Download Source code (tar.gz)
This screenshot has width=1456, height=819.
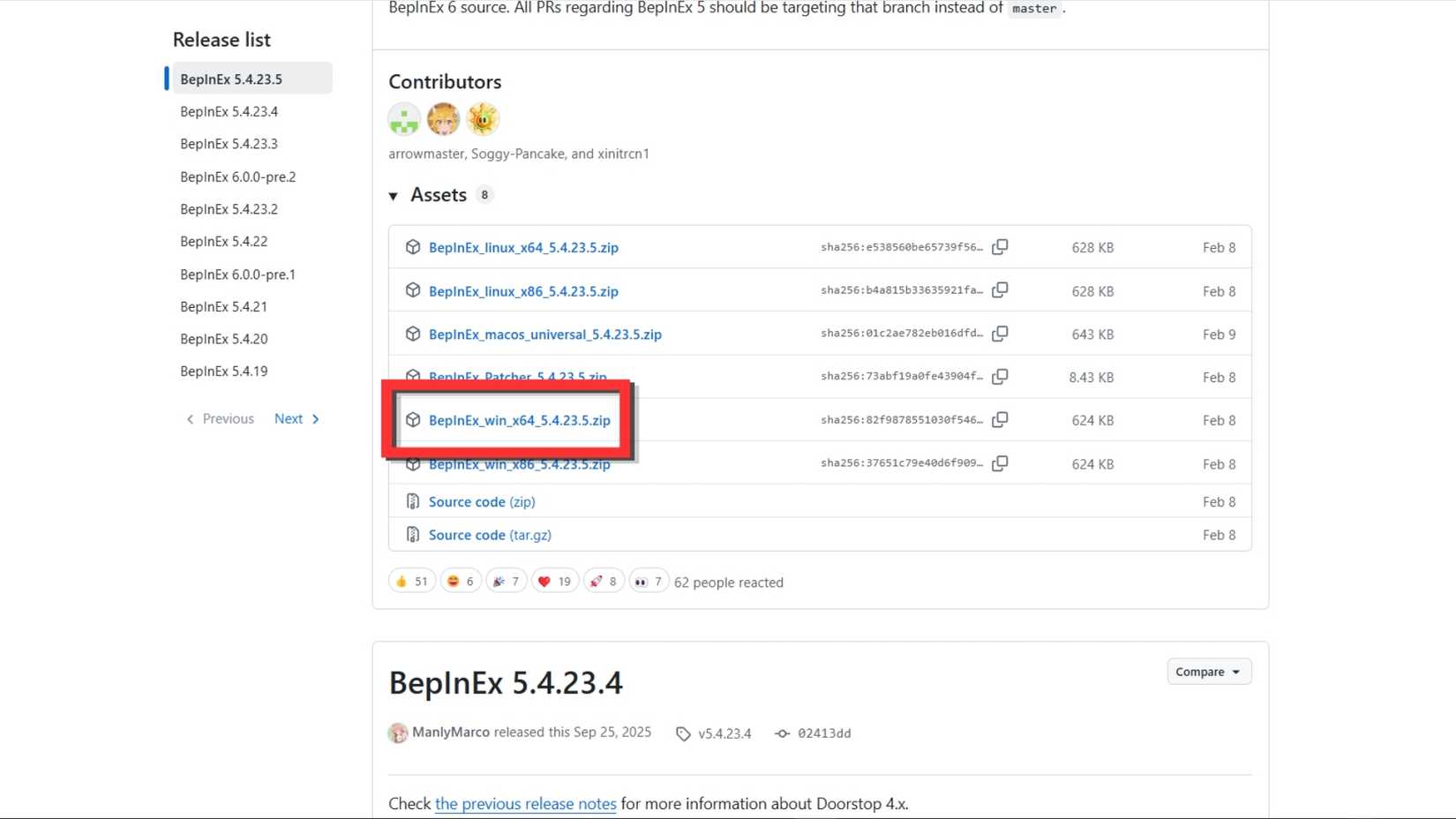[x=490, y=535]
